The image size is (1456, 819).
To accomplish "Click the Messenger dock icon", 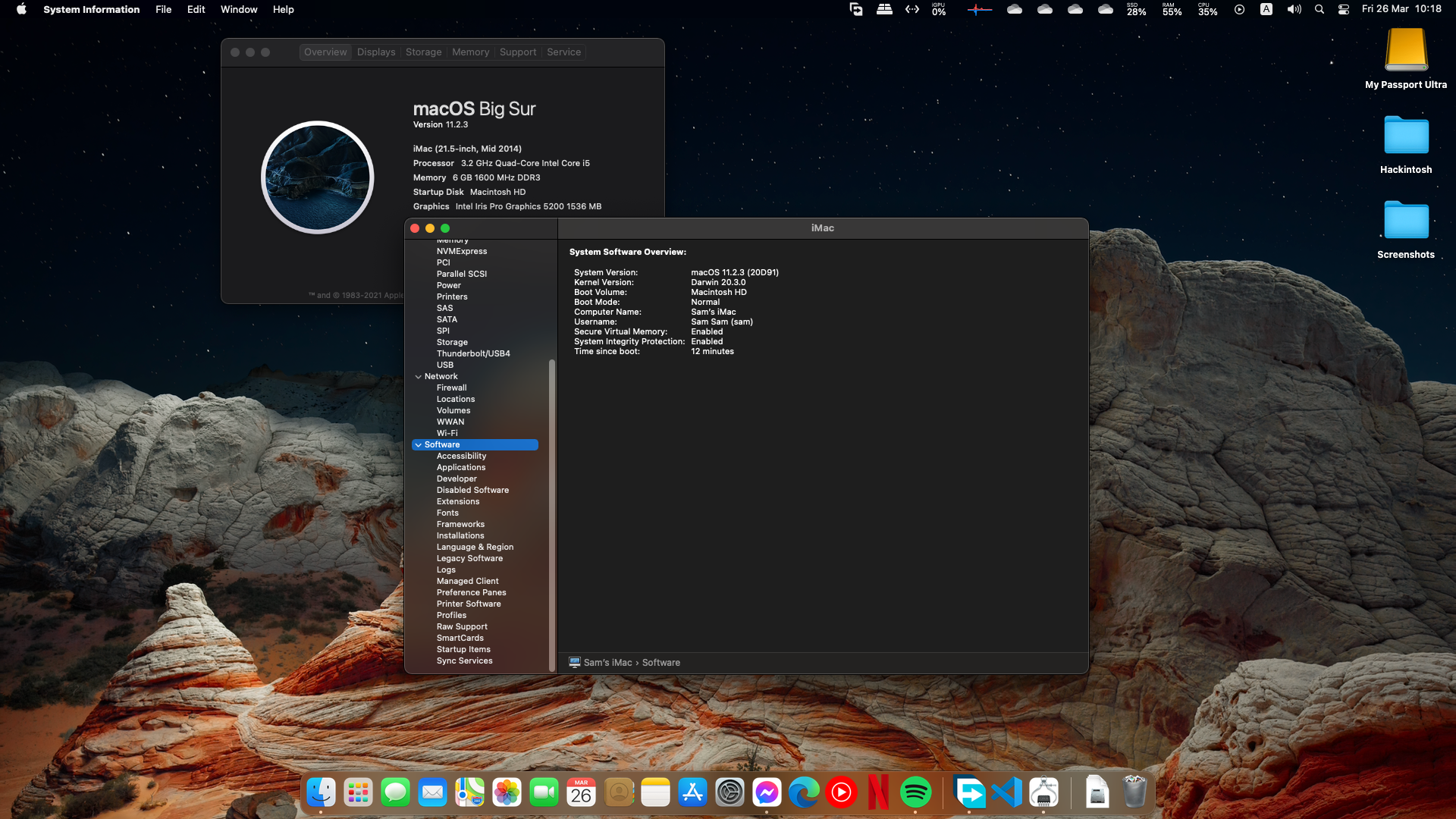I will click(x=767, y=793).
